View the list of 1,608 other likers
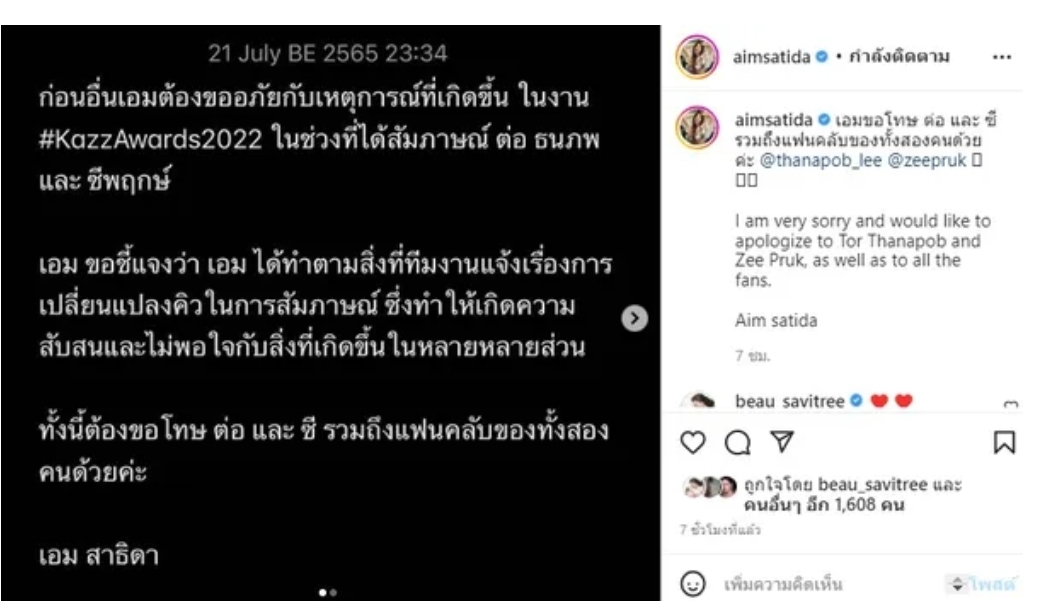This screenshot has width=1050, height=606. click(x=824, y=505)
